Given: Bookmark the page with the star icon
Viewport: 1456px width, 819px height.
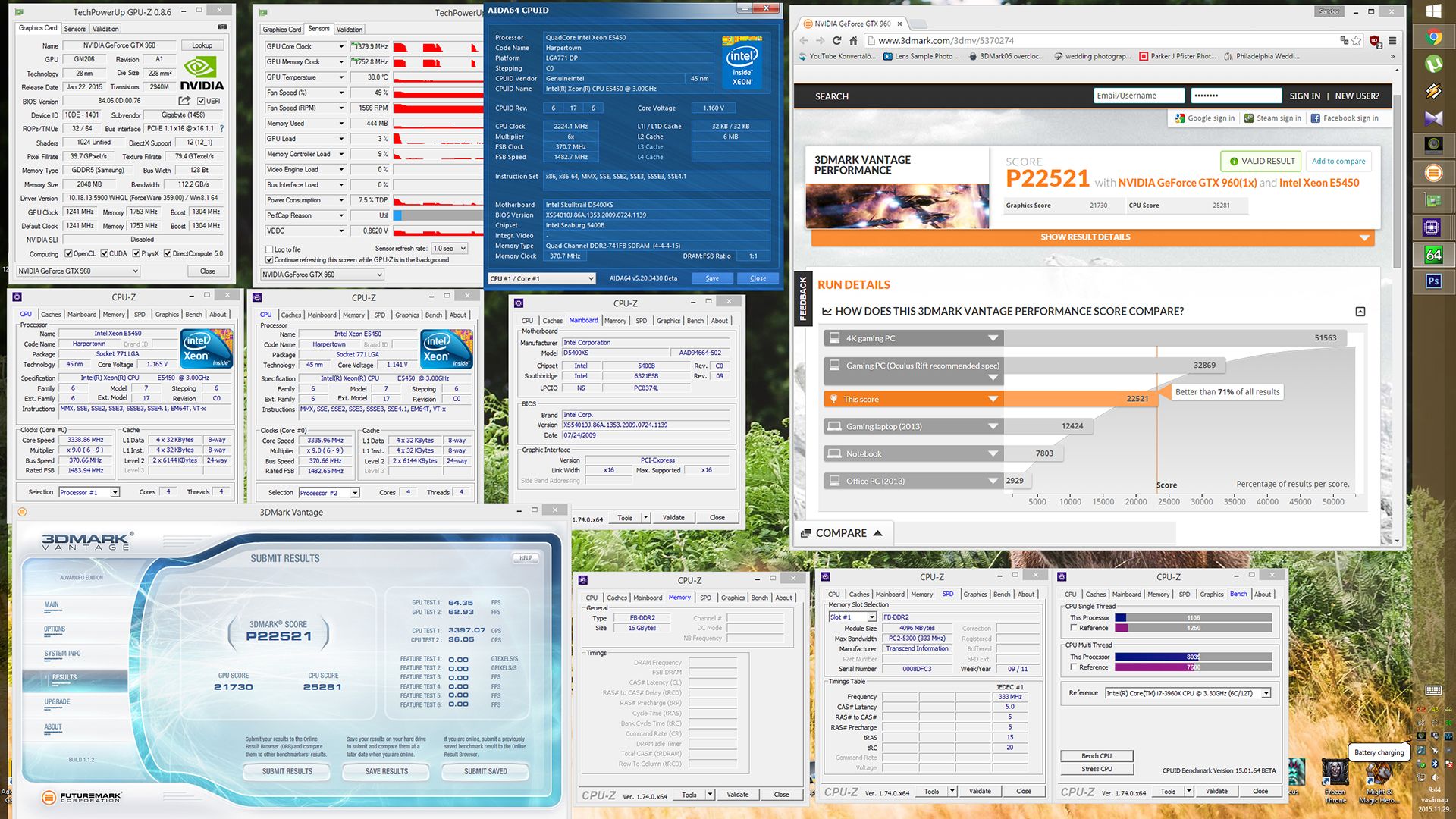Looking at the screenshot, I should click(x=1357, y=41).
